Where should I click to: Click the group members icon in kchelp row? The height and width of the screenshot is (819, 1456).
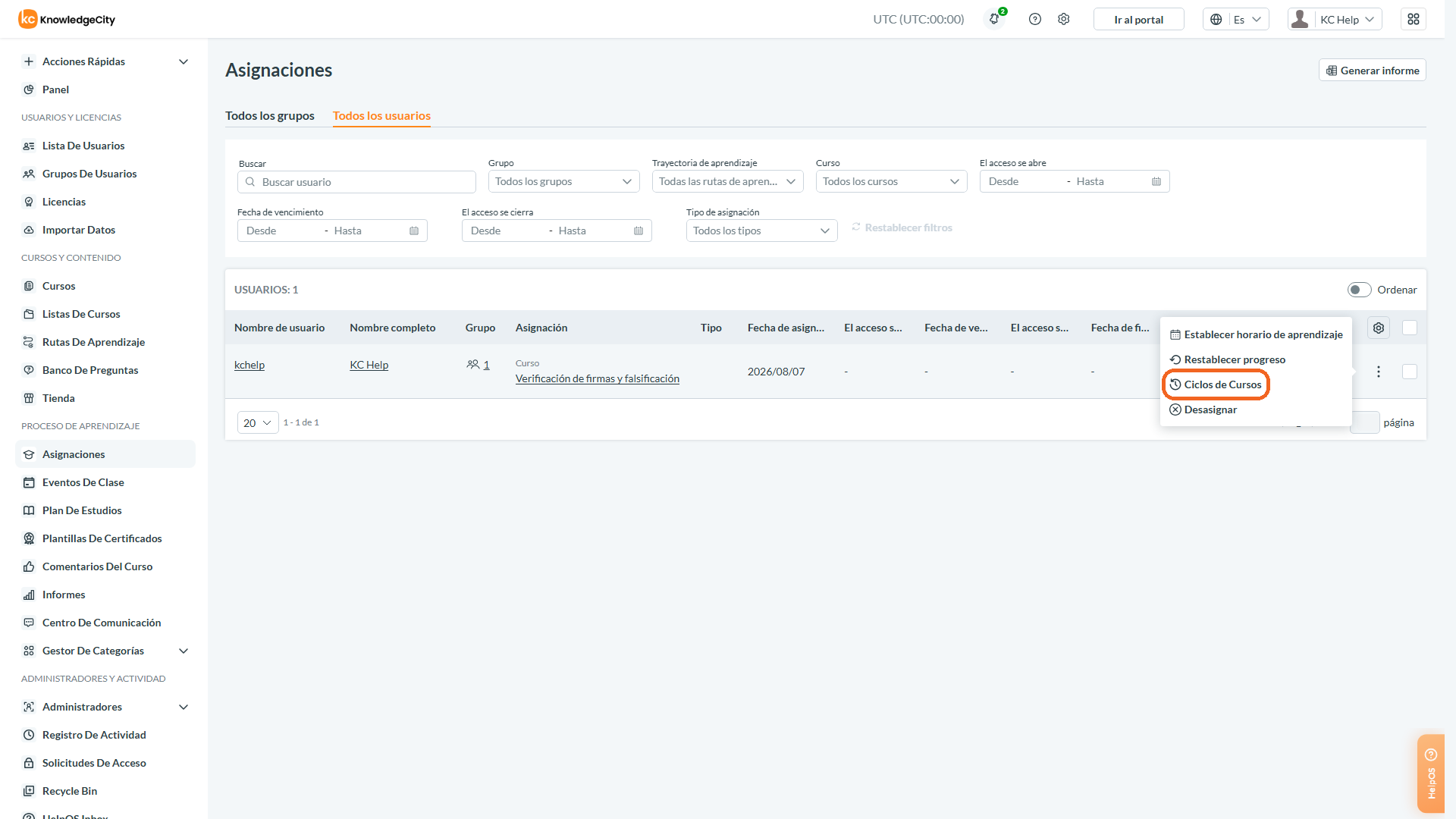click(x=473, y=365)
